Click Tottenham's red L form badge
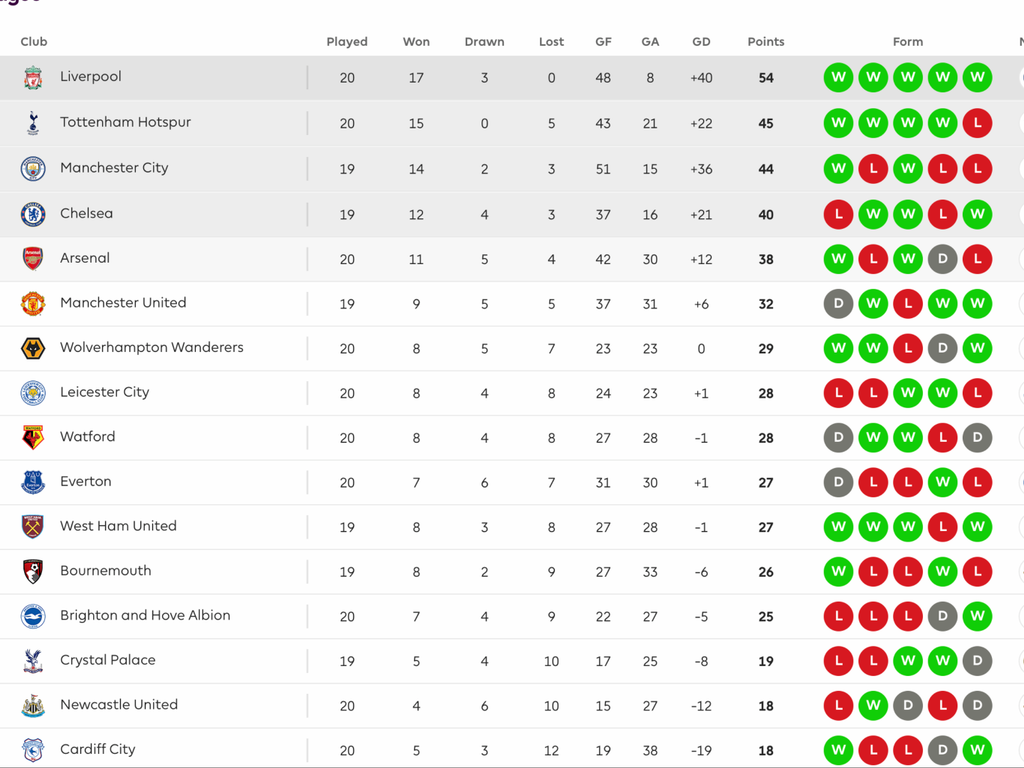The image size is (1024, 768). 977,123
